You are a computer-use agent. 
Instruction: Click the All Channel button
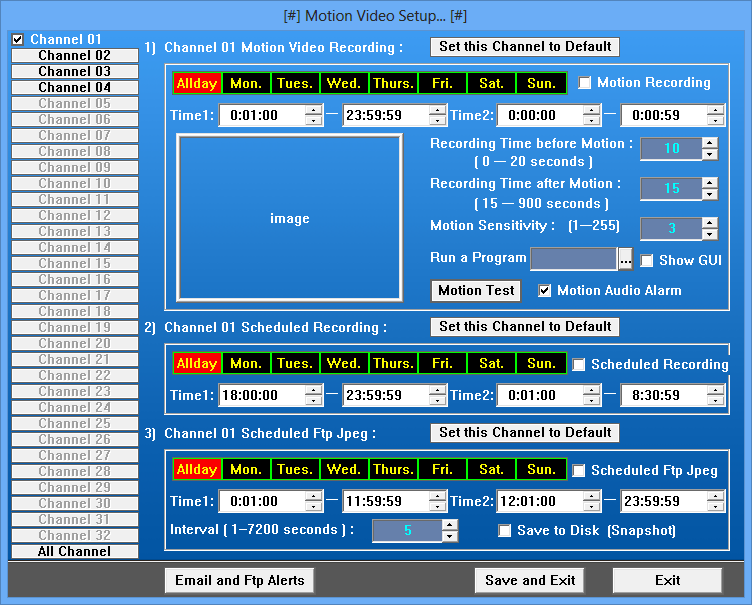[x=75, y=552]
